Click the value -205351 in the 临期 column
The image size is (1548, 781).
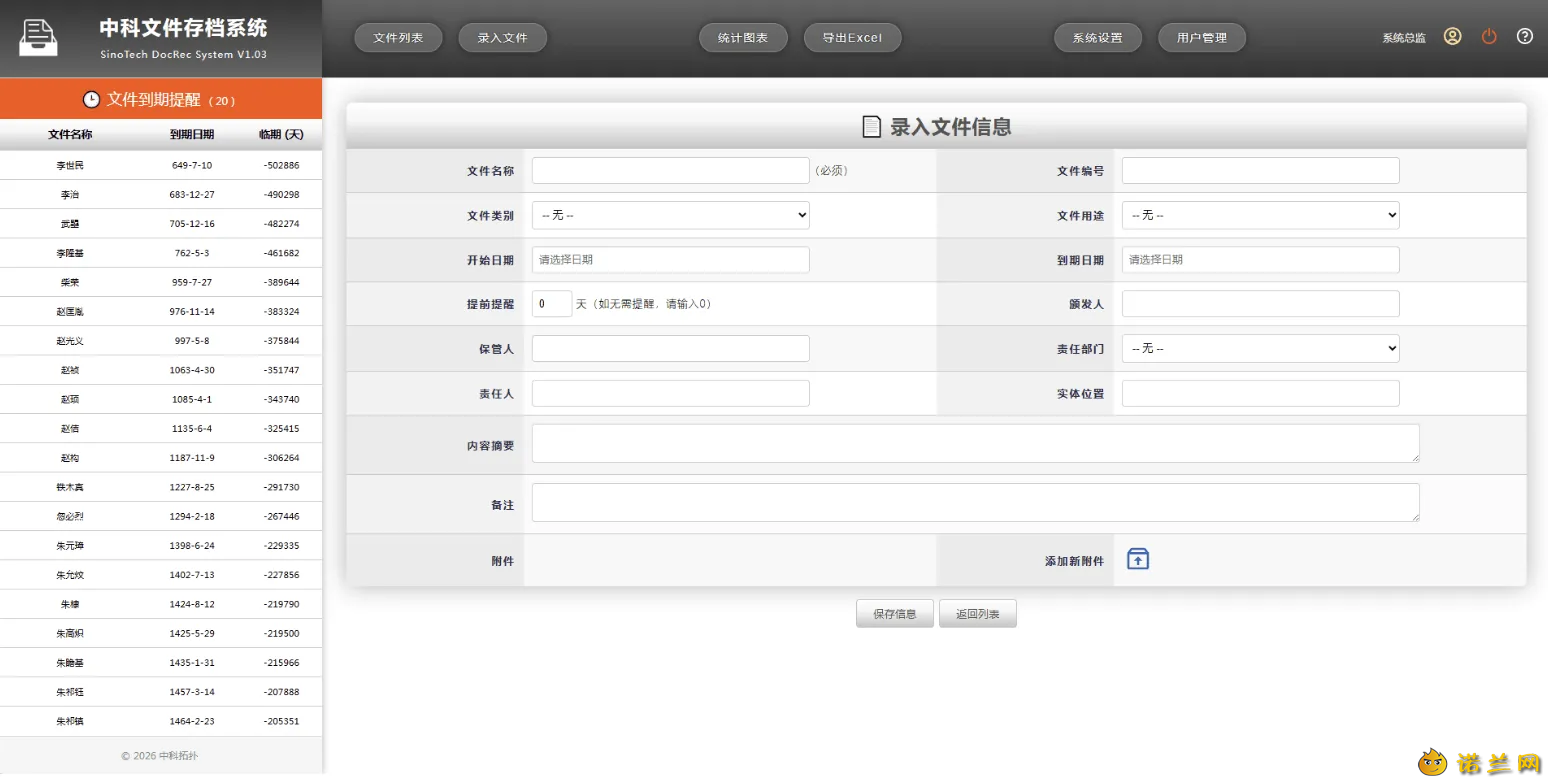(x=281, y=721)
